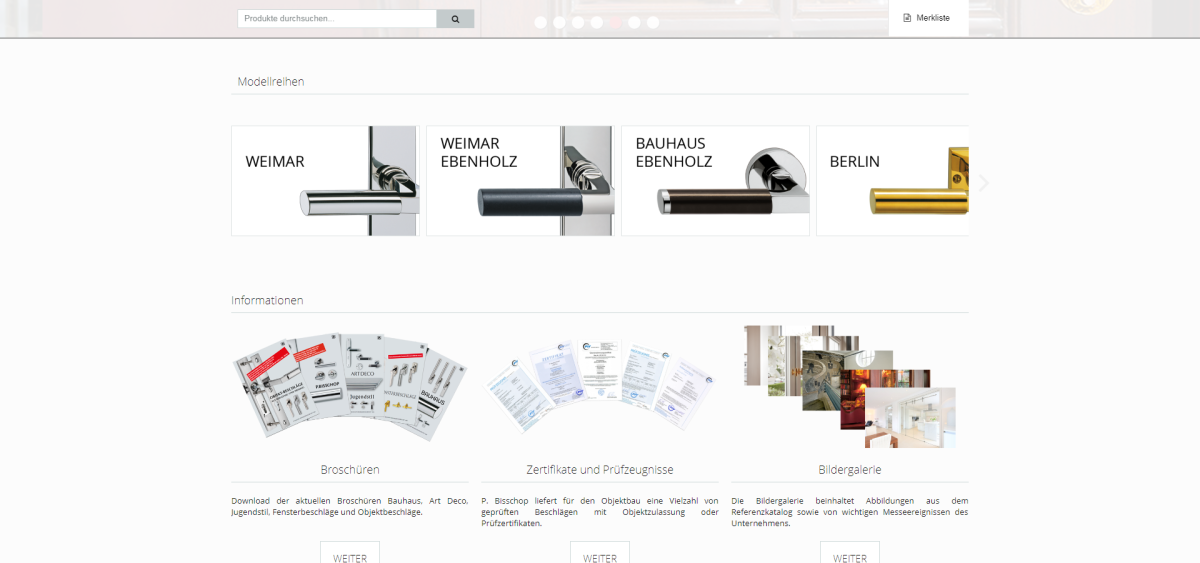Open the Broschüren heading link
This screenshot has height=563, width=1200.
[350, 469]
